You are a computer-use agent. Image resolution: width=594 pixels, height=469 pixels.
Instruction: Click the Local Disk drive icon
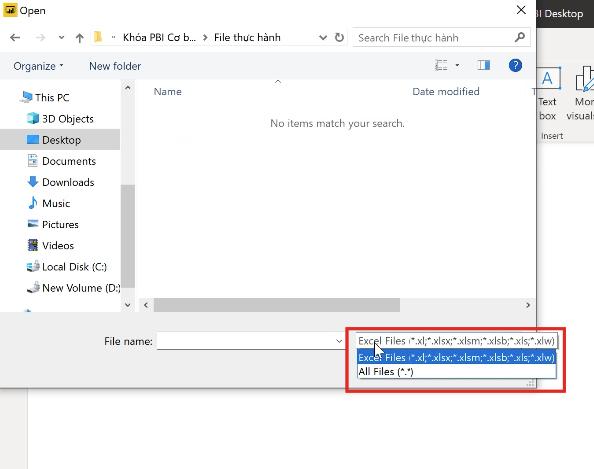pos(33,266)
